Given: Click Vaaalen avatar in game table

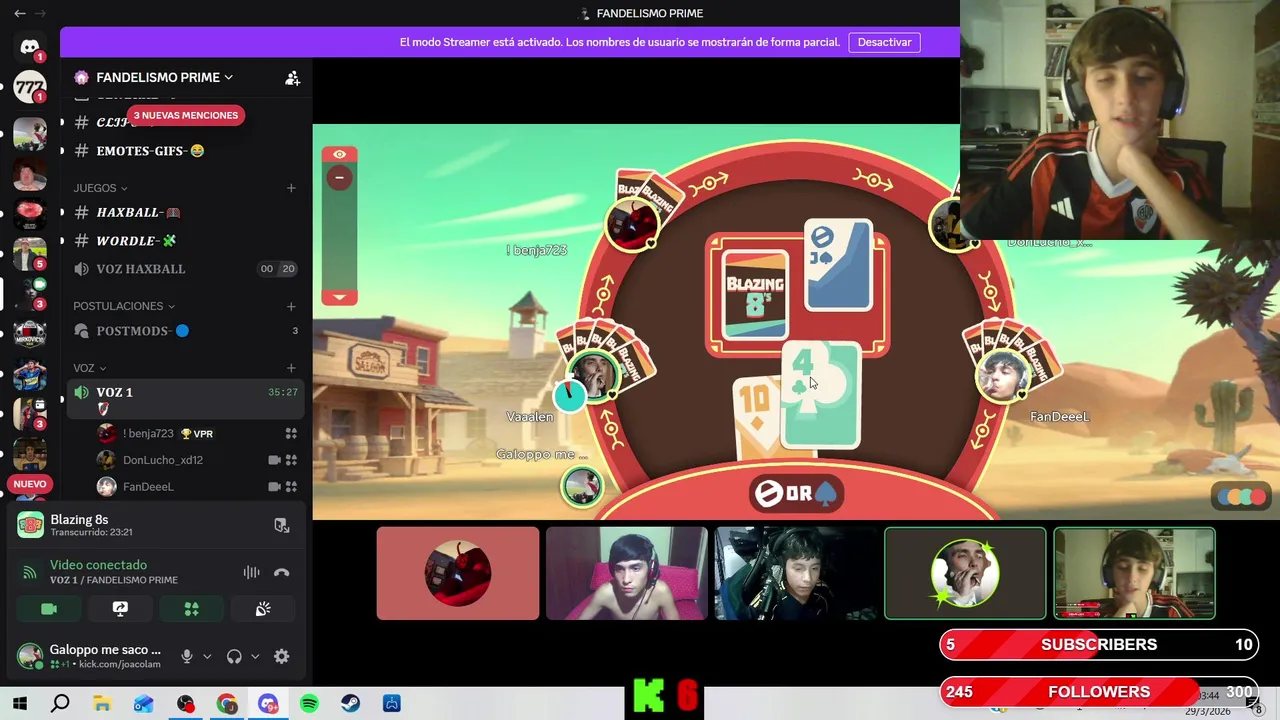Looking at the screenshot, I should coord(594,376).
